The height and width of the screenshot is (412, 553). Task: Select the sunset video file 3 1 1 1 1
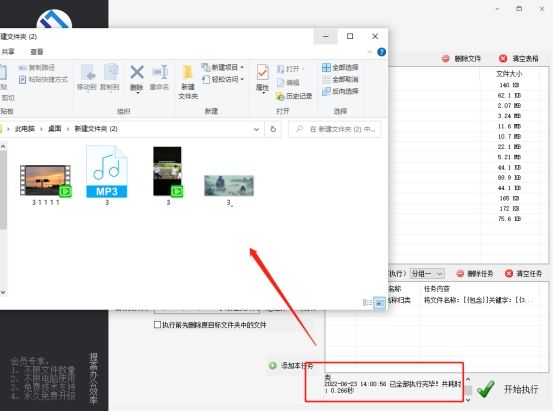point(45,184)
